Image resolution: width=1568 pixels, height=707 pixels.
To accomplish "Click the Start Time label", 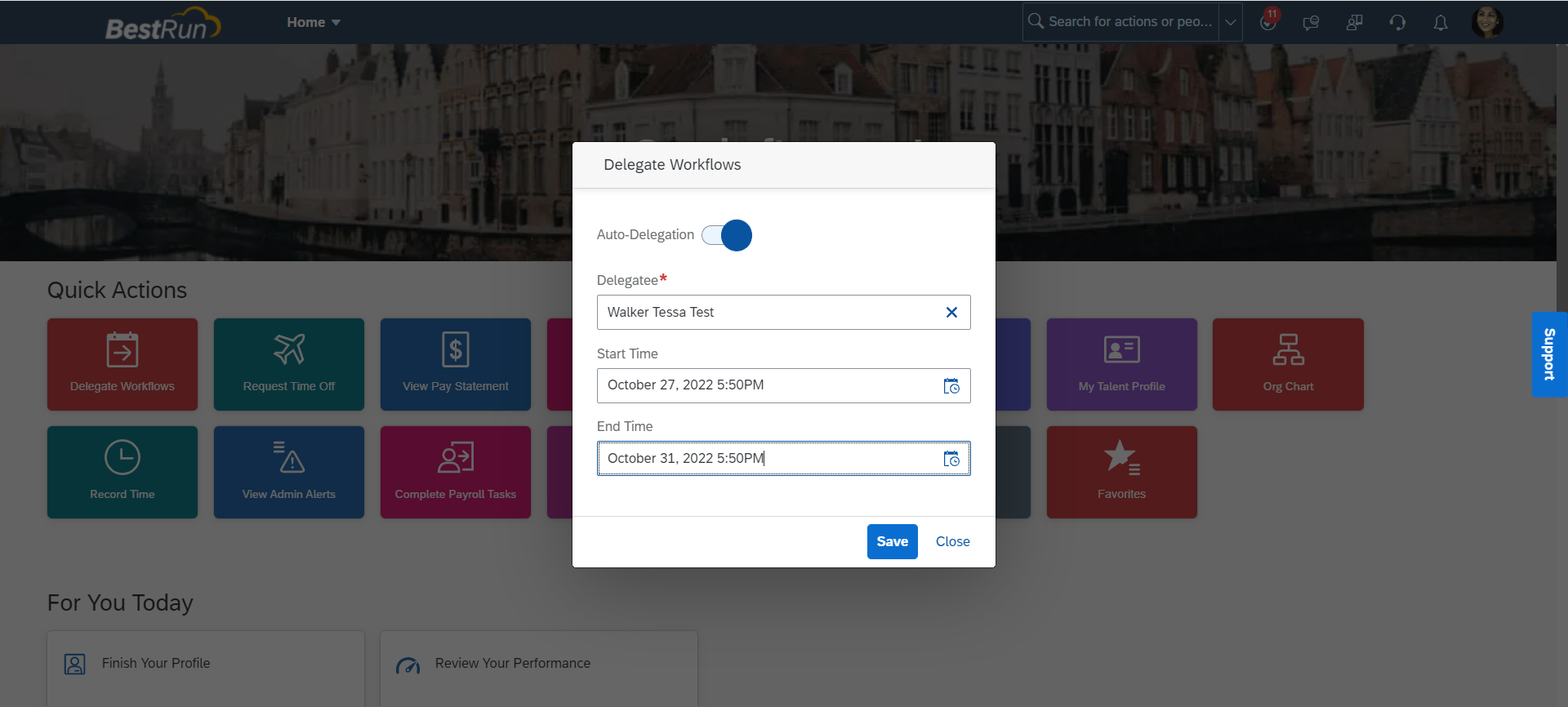I will click(627, 353).
